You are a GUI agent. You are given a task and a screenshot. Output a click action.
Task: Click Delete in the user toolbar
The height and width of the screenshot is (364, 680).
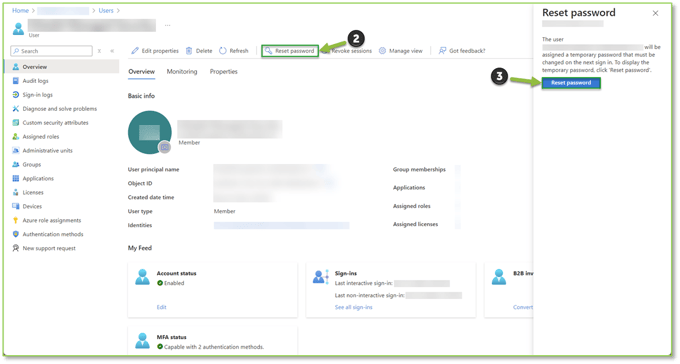[x=199, y=51]
